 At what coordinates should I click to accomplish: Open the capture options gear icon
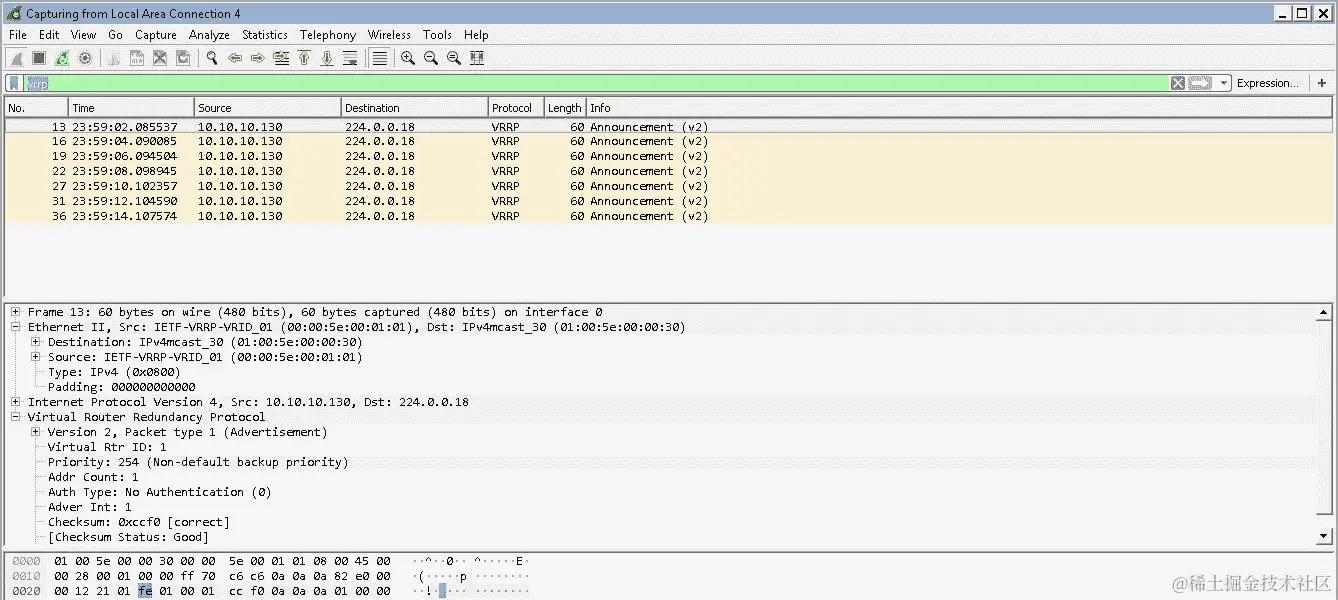[x=85, y=58]
